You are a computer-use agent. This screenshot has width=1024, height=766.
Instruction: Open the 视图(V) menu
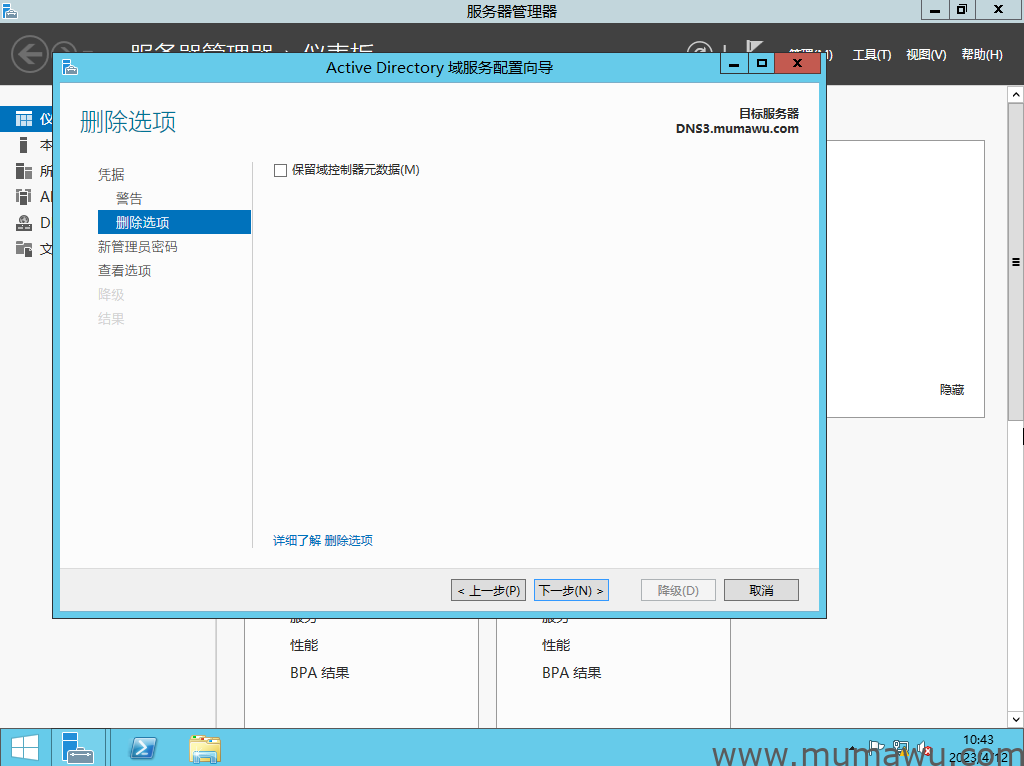(925, 55)
